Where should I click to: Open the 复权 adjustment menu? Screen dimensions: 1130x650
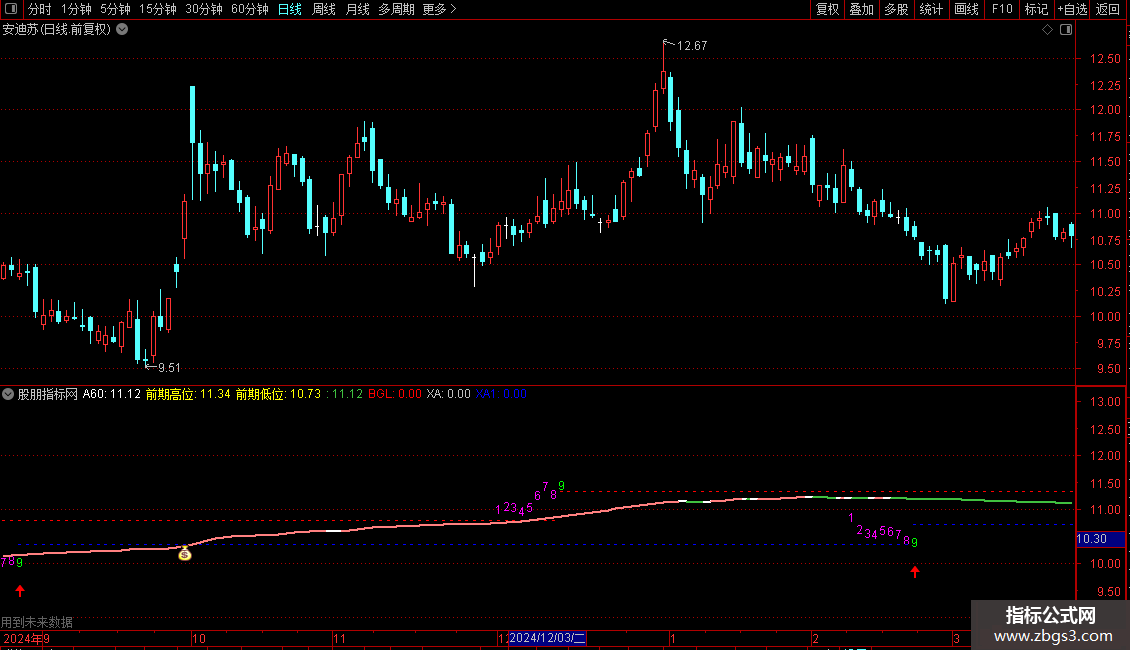[x=827, y=9]
